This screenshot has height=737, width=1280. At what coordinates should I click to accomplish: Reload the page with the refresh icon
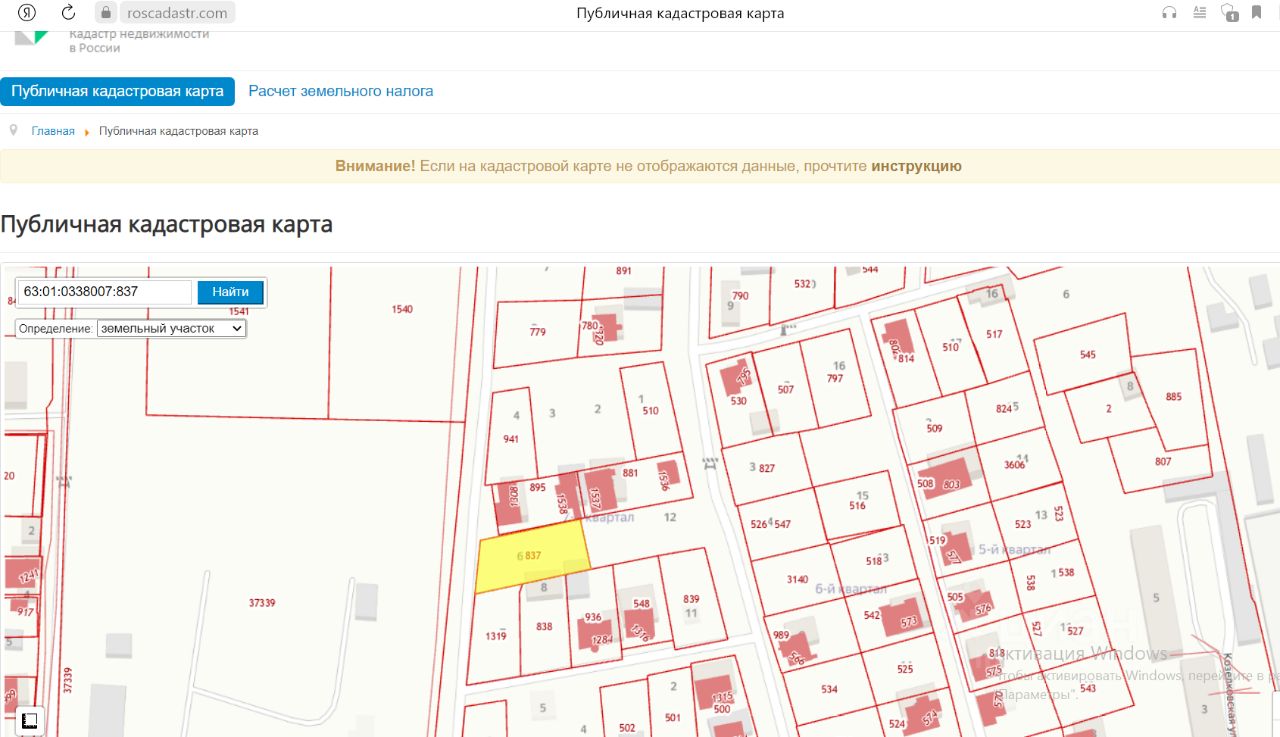pyautogui.click(x=68, y=13)
